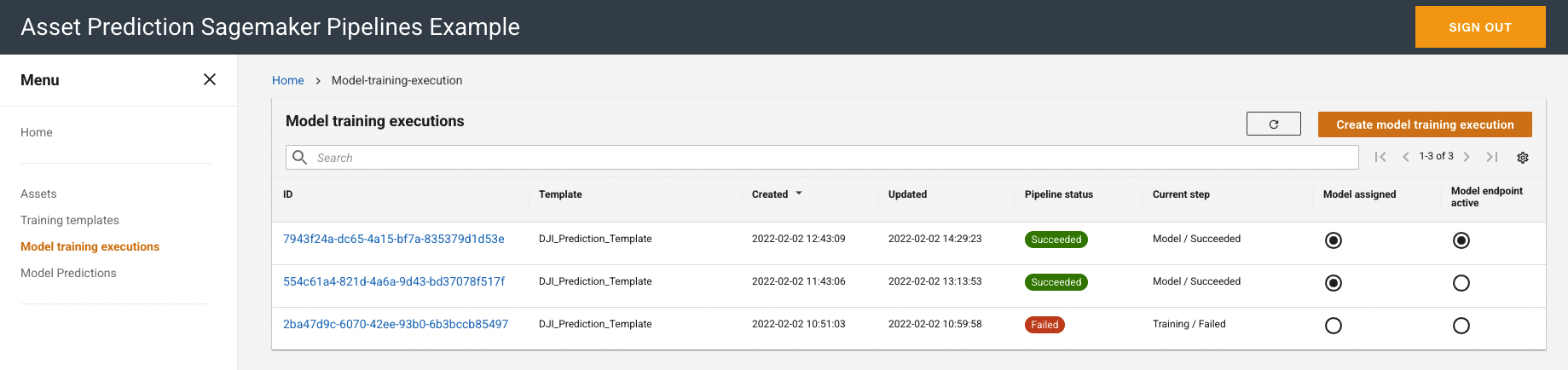Screen dimensions: 1568x370
Task: Close the Menu sidebar with X icon
Action: coord(210,79)
